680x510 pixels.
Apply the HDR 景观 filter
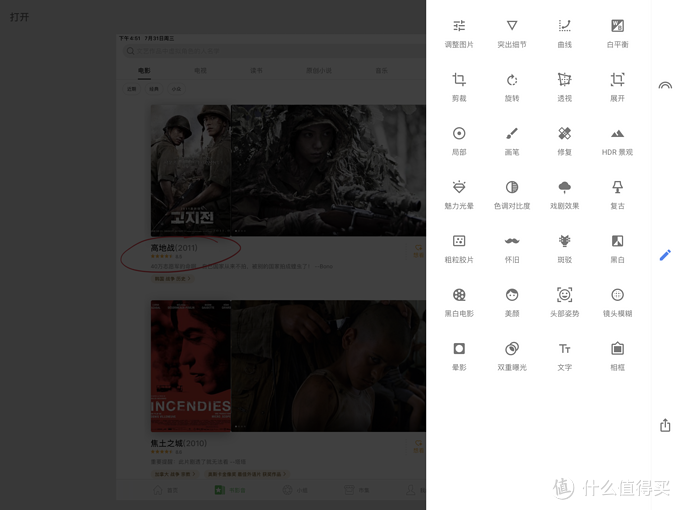coord(617,141)
